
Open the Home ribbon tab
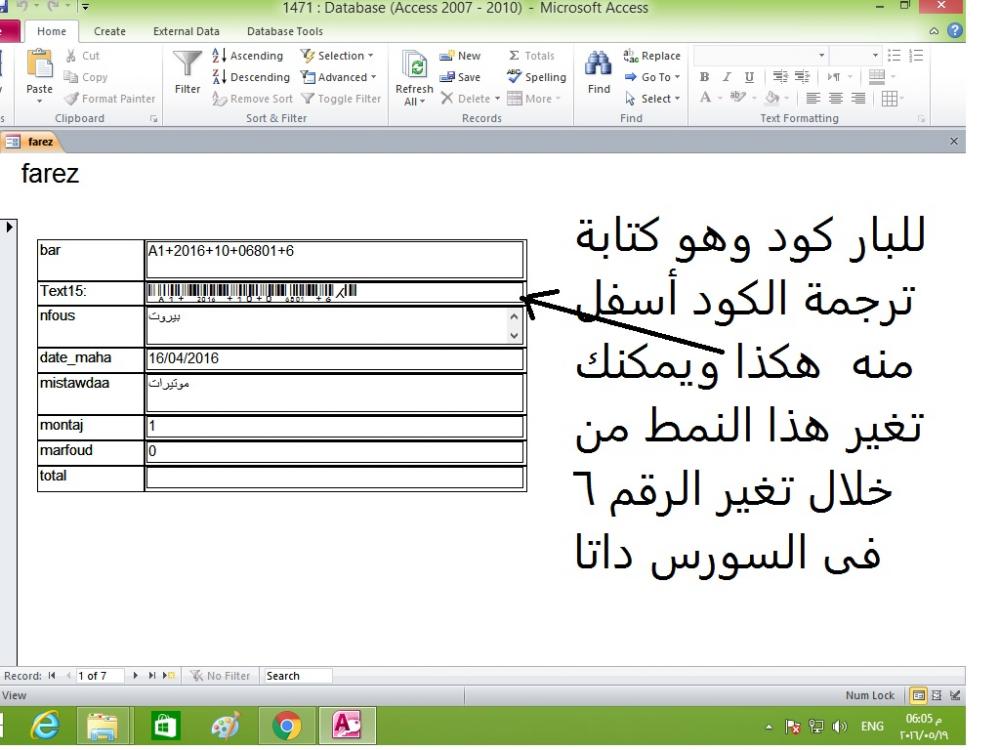[51, 31]
